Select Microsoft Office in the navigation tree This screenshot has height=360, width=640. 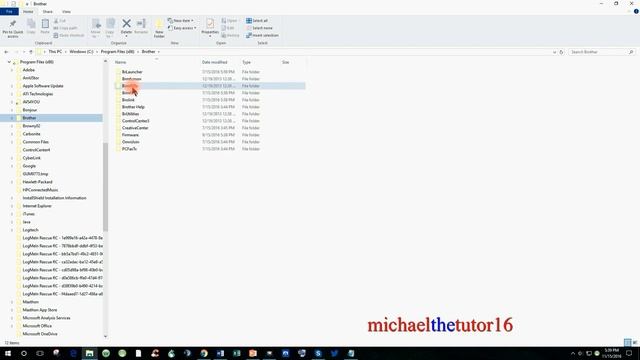[37, 326]
